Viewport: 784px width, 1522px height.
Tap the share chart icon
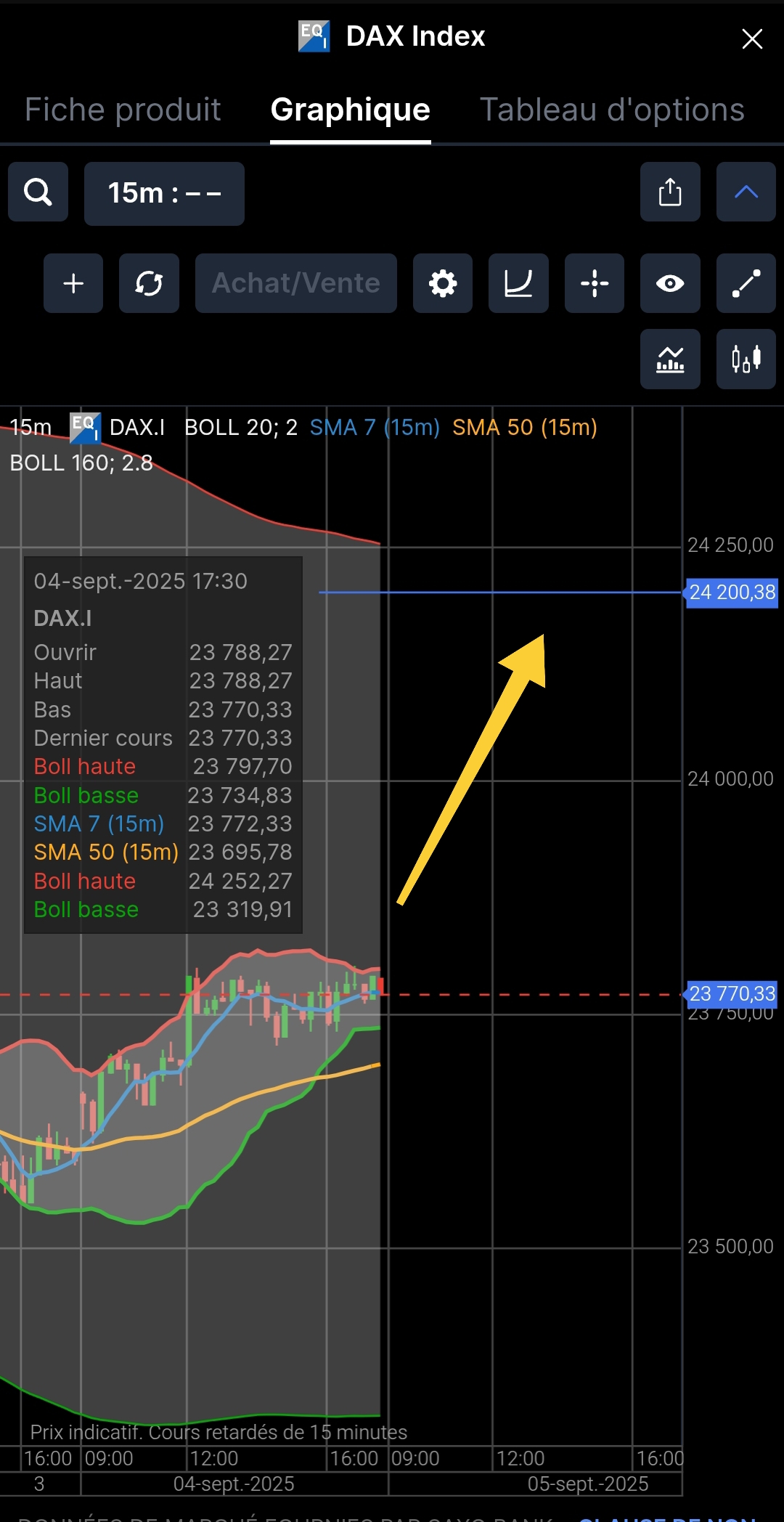click(670, 192)
